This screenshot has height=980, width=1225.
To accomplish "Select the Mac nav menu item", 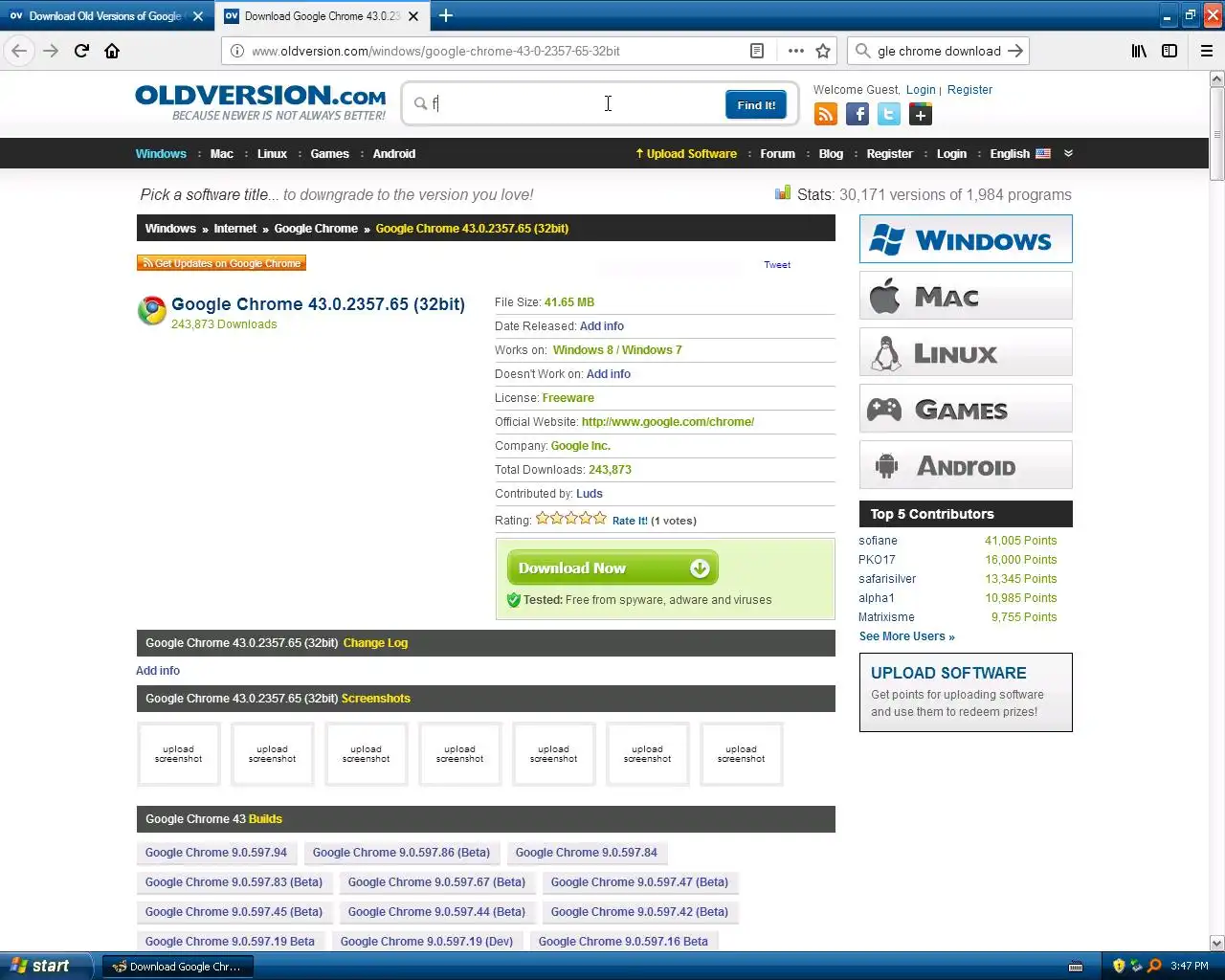I will [x=222, y=153].
